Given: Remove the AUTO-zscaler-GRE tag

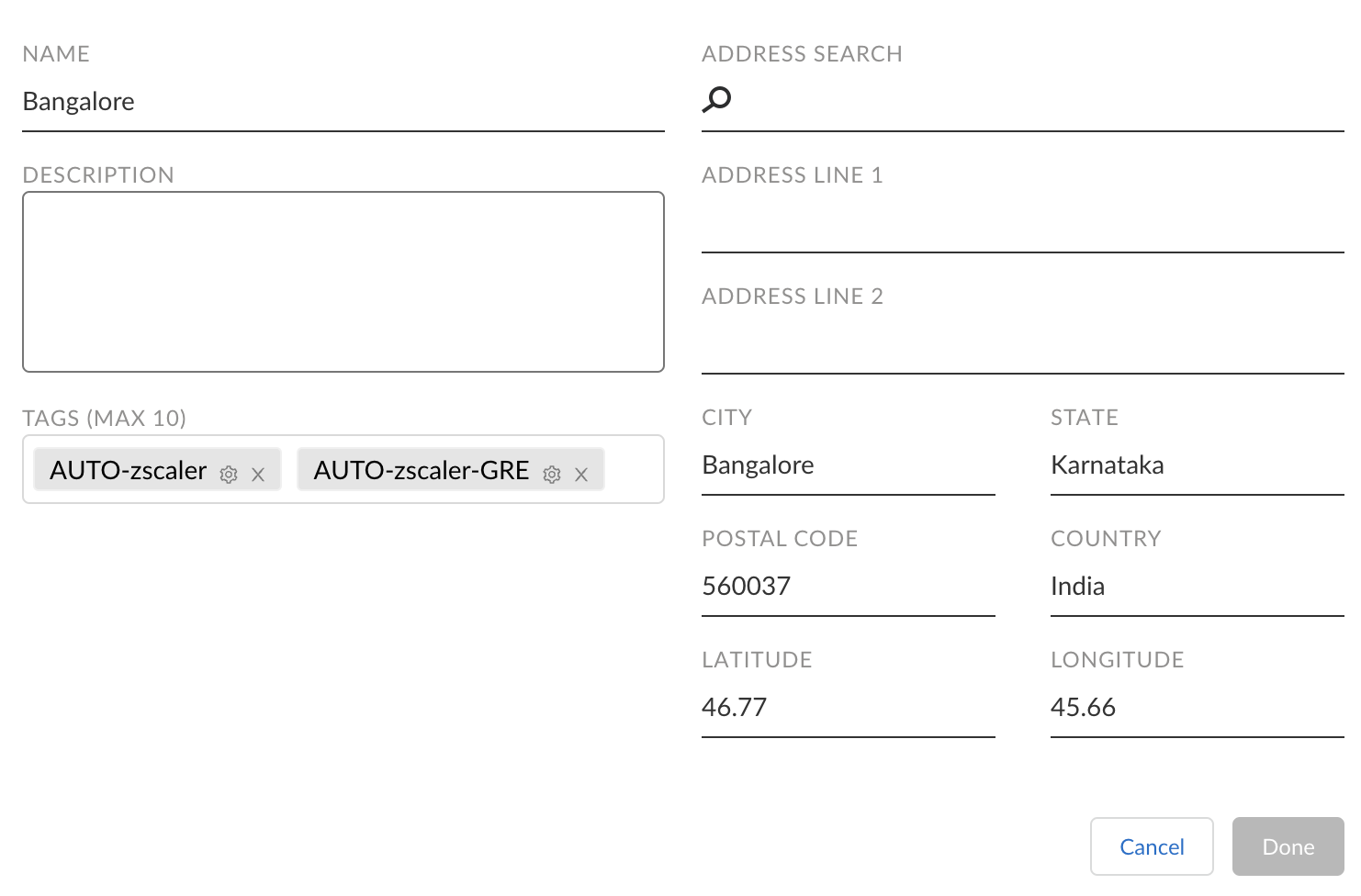Looking at the screenshot, I should coord(581,475).
